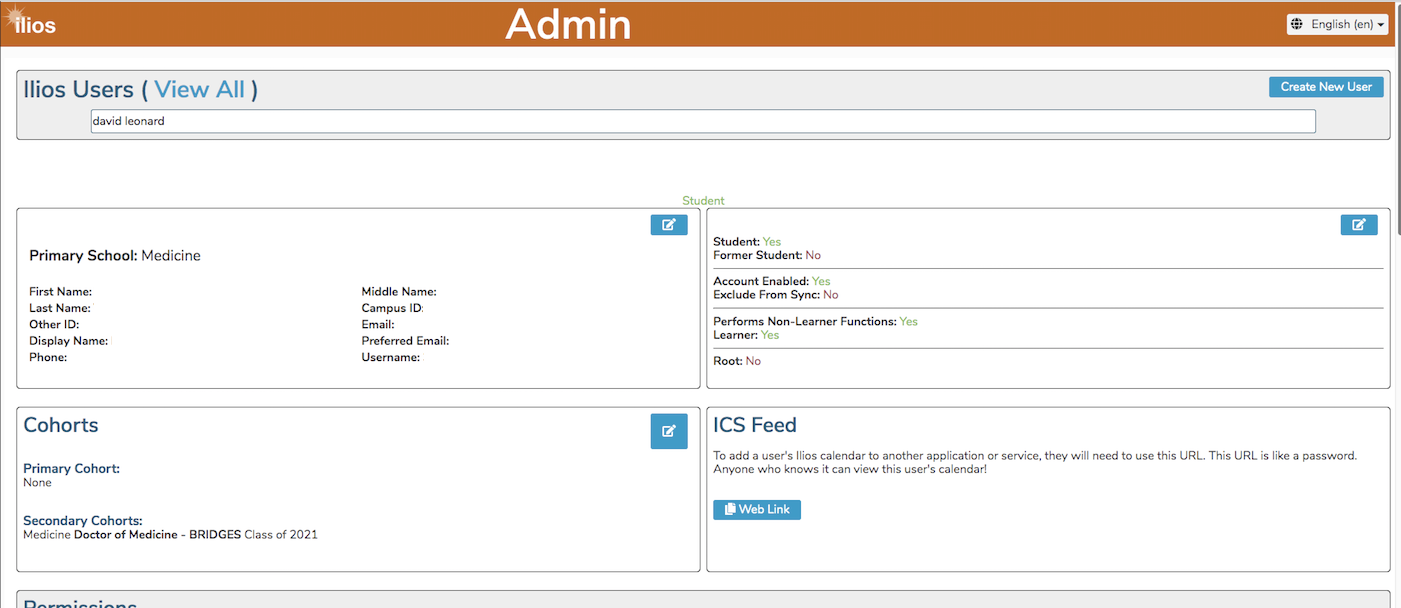The width and height of the screenshot is (1401, 608).
Task: Click the Secondary Cohorts: label
Action: 83,521
